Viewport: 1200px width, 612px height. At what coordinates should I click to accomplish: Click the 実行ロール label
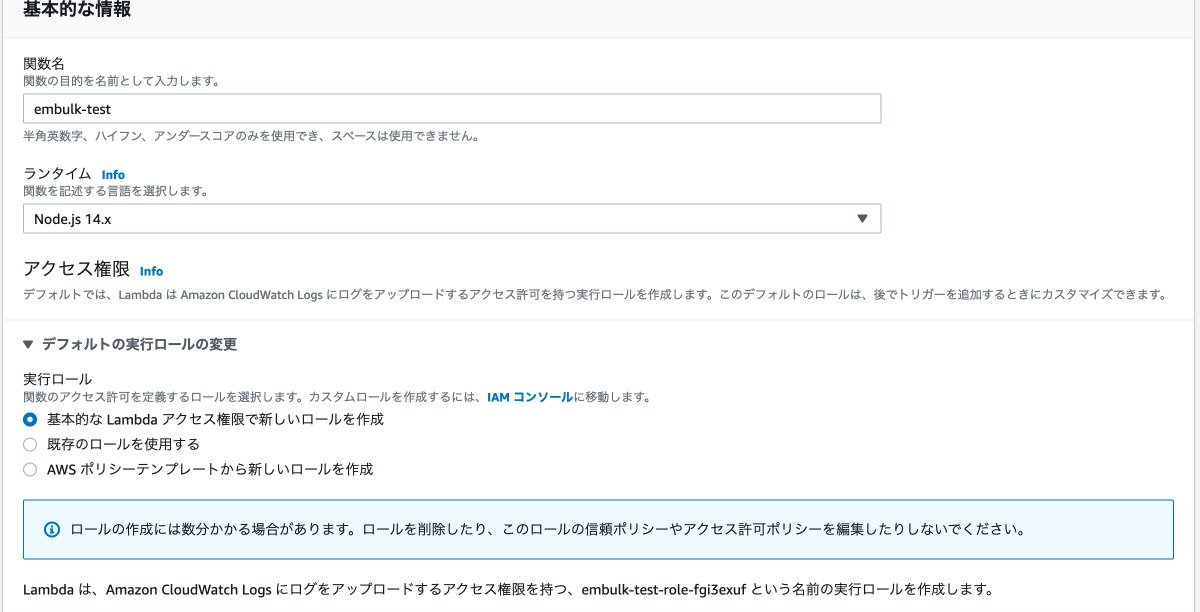(57, 380)
